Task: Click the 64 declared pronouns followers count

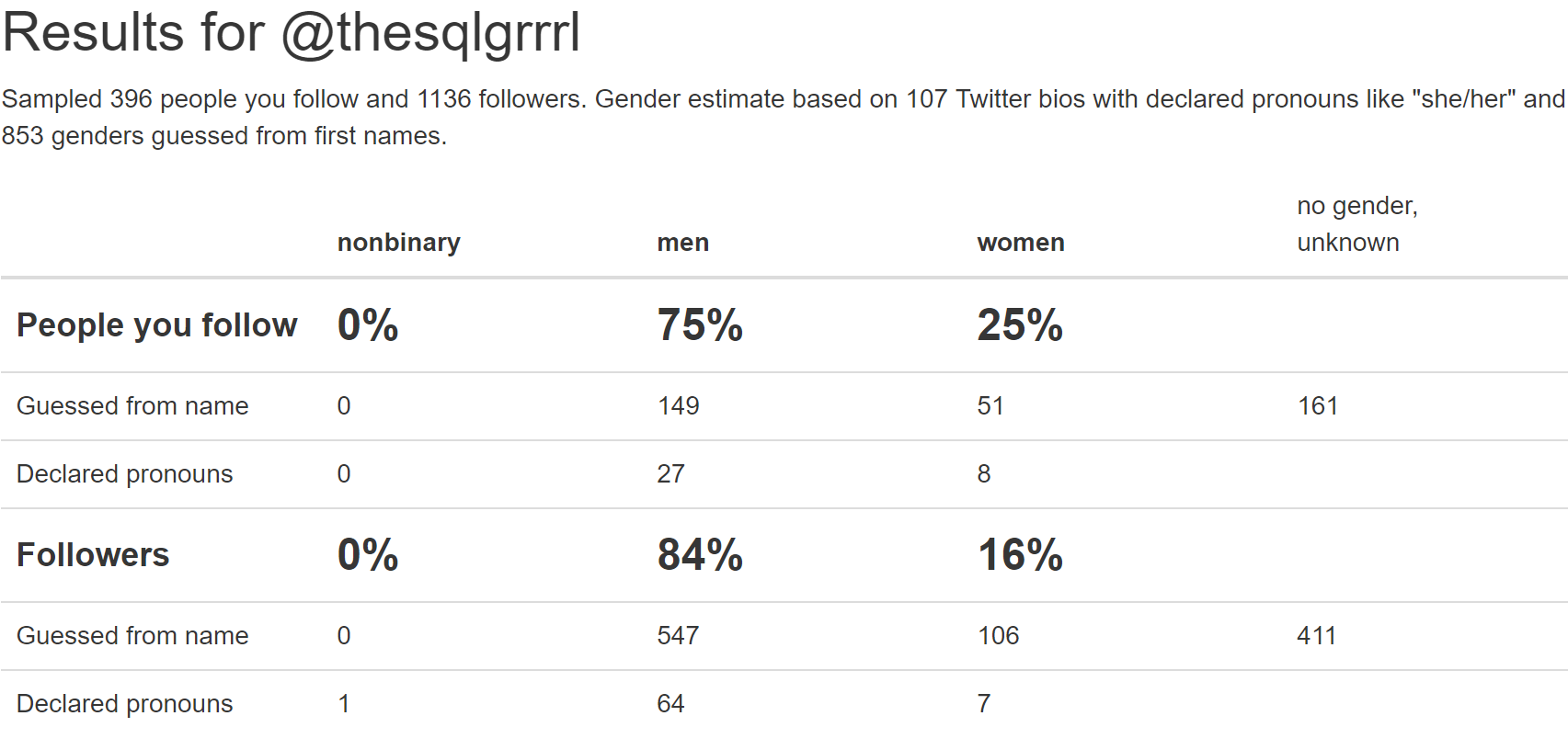Action: coord(670,704)
